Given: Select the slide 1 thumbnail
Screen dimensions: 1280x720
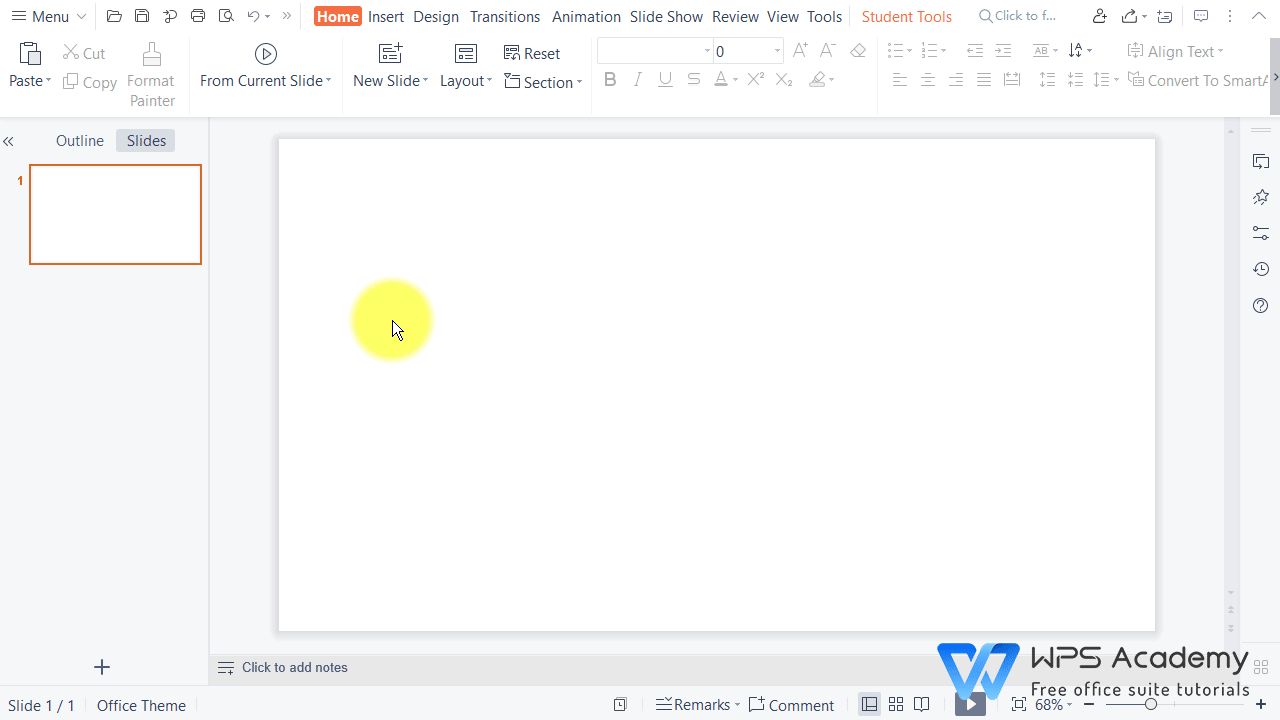Looking at the screenshot, I should coord(115,214).
